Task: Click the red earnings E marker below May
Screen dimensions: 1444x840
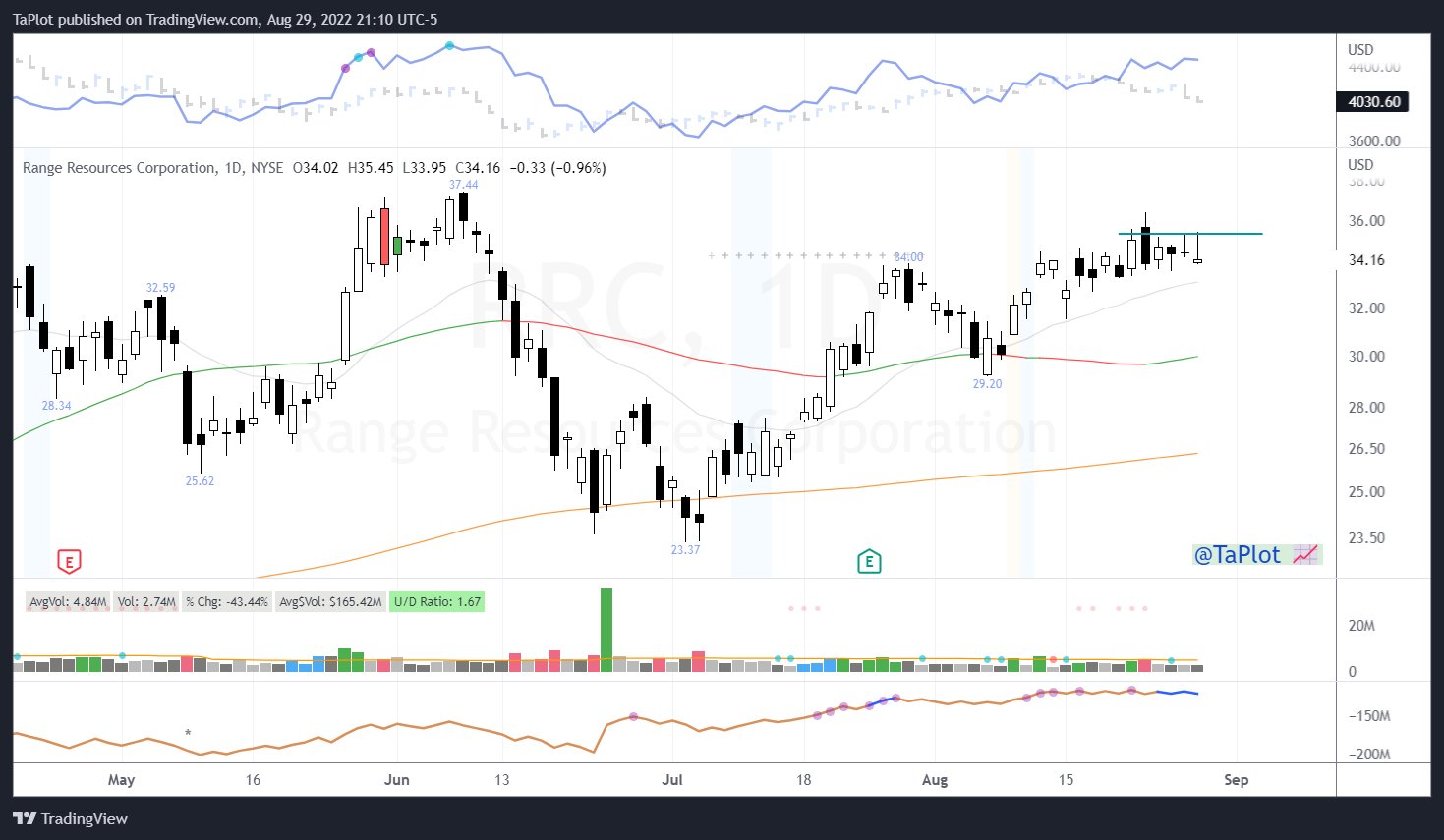Action: [69, 562]
